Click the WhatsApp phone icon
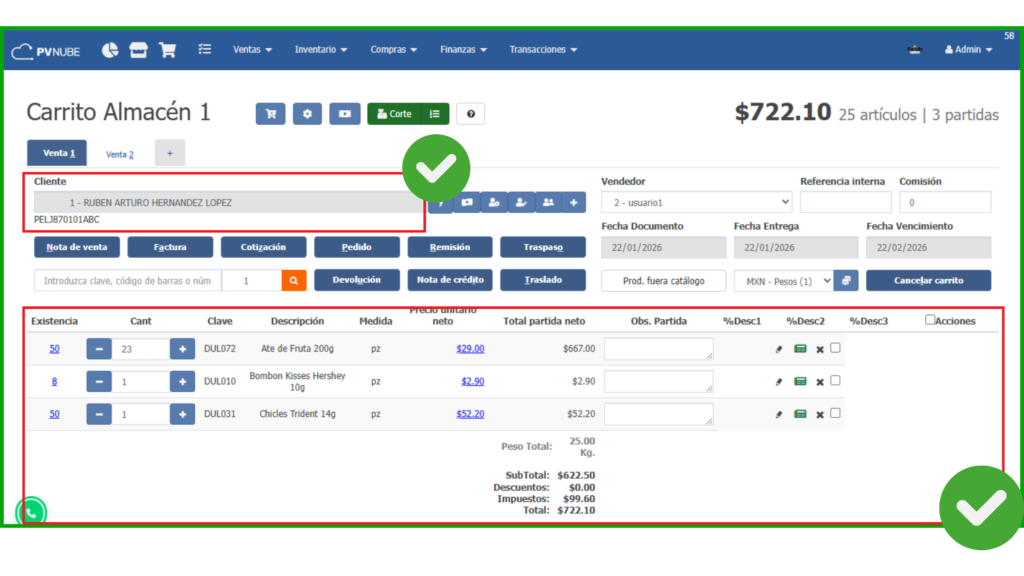The image size is (1024, 576). (31, 512)
